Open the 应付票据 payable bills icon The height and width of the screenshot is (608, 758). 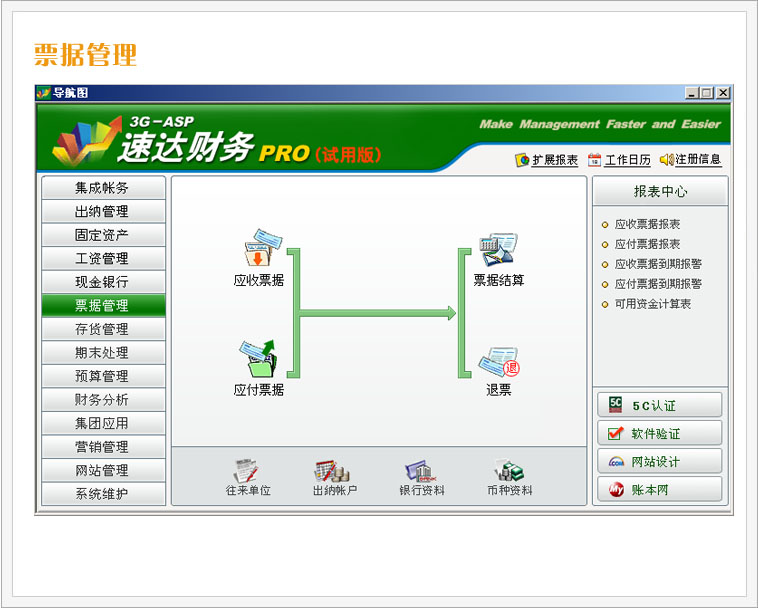tap(259, 359)
